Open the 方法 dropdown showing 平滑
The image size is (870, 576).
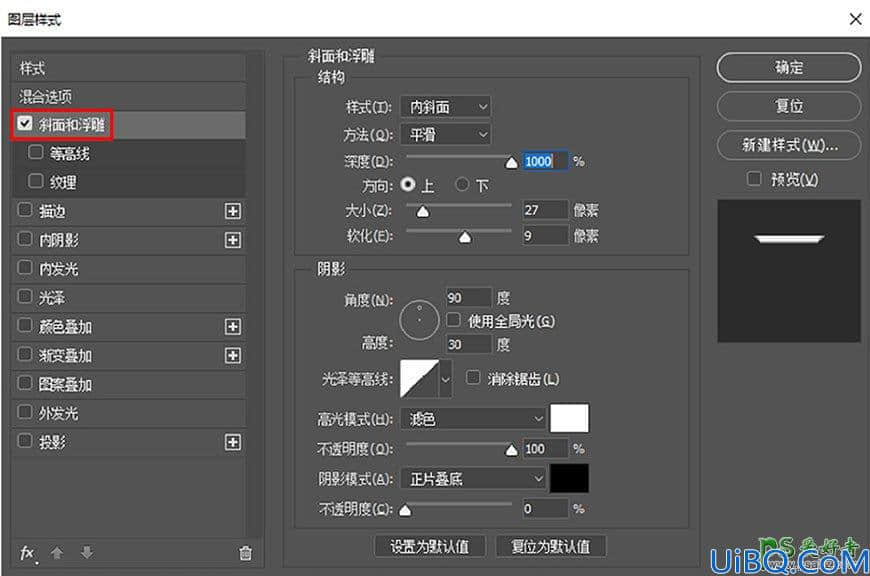pyautogui.click(x=446, y=134)
